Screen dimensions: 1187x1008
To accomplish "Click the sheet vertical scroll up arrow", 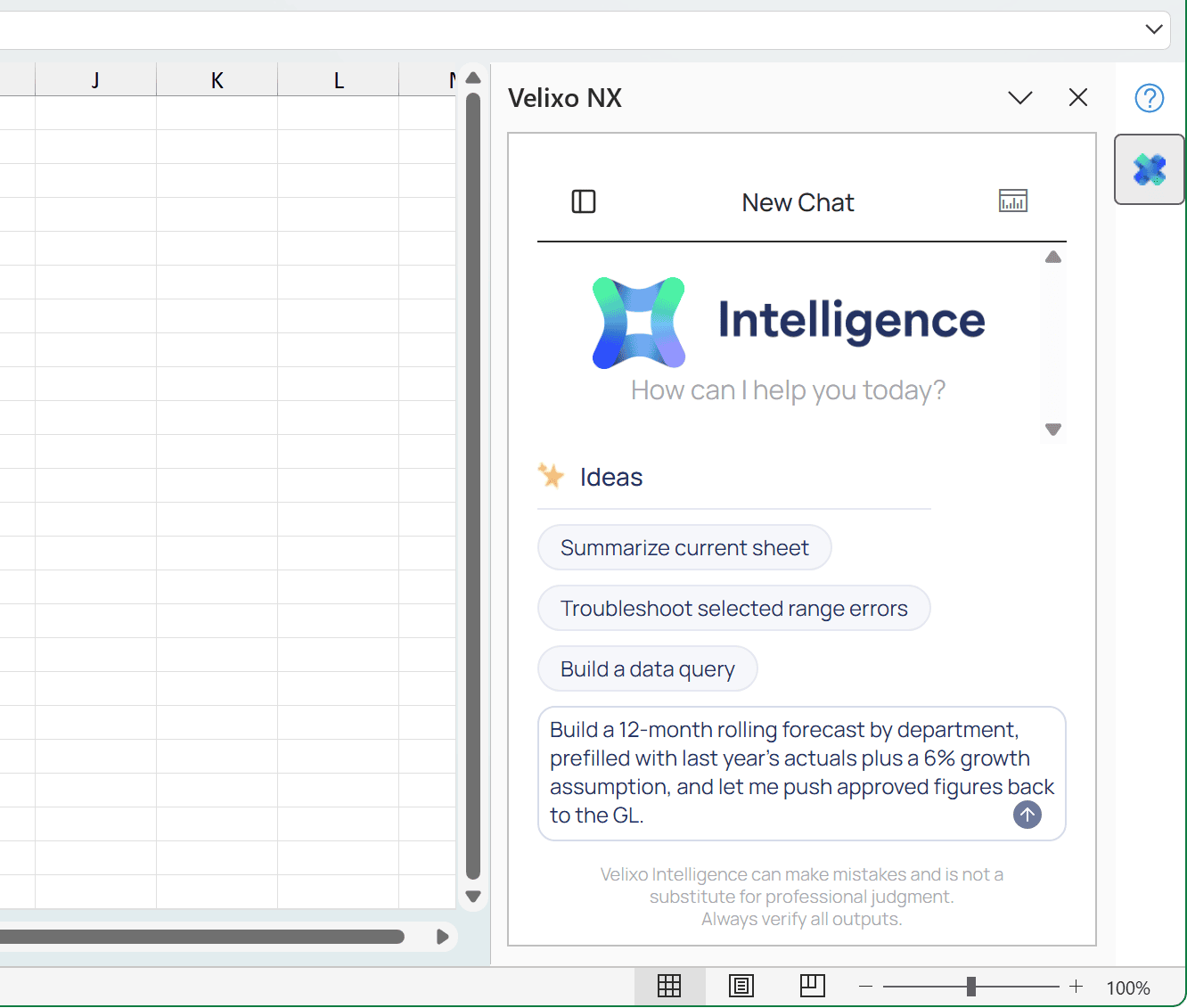I will coord(473,78).
